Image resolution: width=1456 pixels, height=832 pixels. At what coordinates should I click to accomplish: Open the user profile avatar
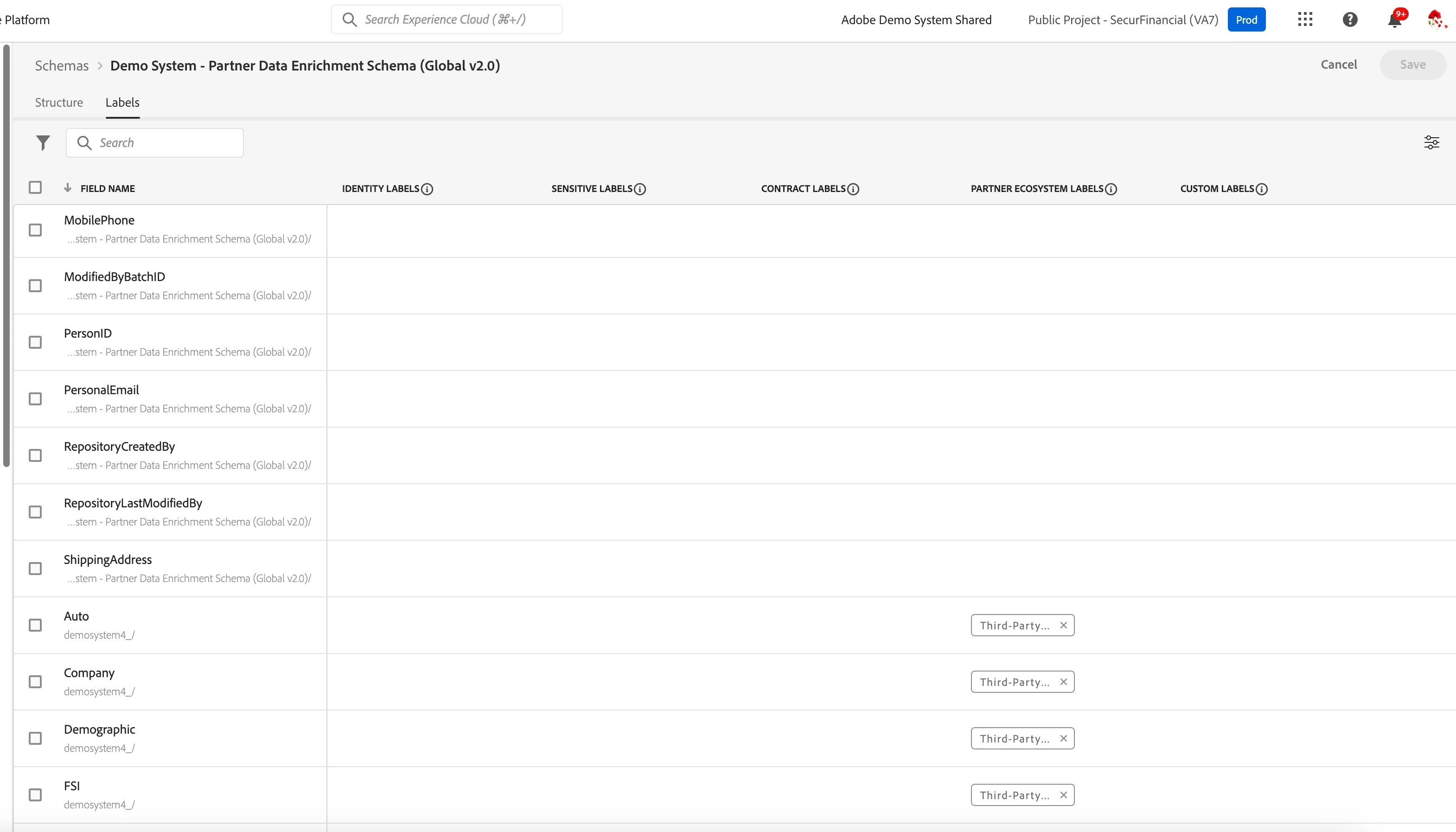click(x=1436, y=19)
